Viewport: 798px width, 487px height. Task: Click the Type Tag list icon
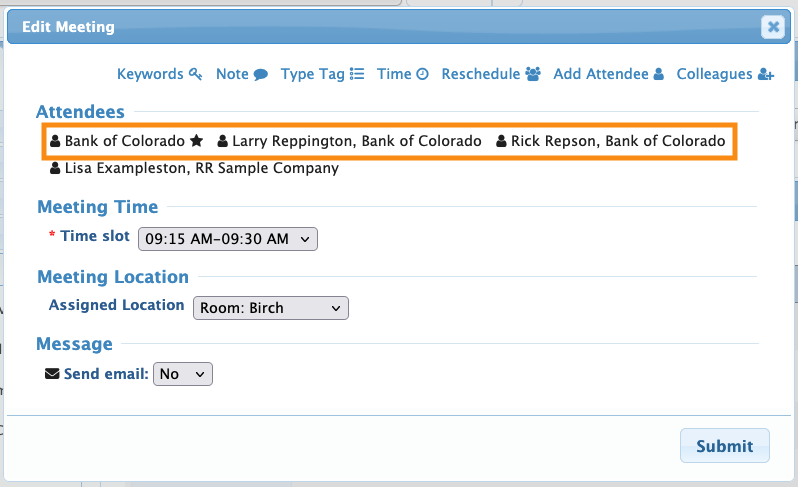pos(357,74)
